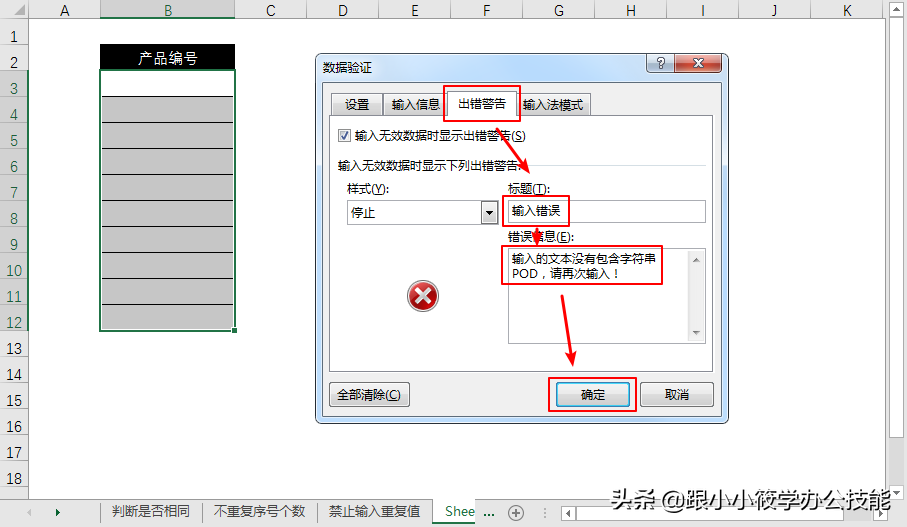Switch to the 设置 tab
907x527 pixels.
tap(357, 105)
